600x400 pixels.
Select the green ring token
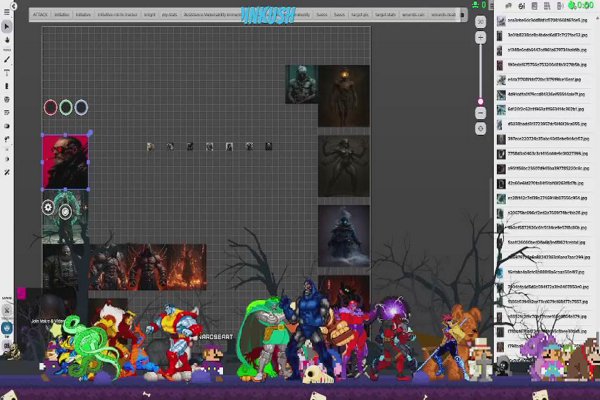(x=66, y=107)
